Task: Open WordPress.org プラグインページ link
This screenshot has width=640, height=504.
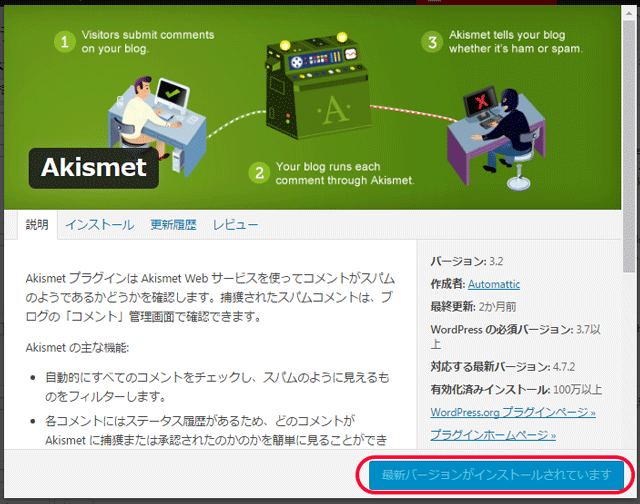Action: 513,412
